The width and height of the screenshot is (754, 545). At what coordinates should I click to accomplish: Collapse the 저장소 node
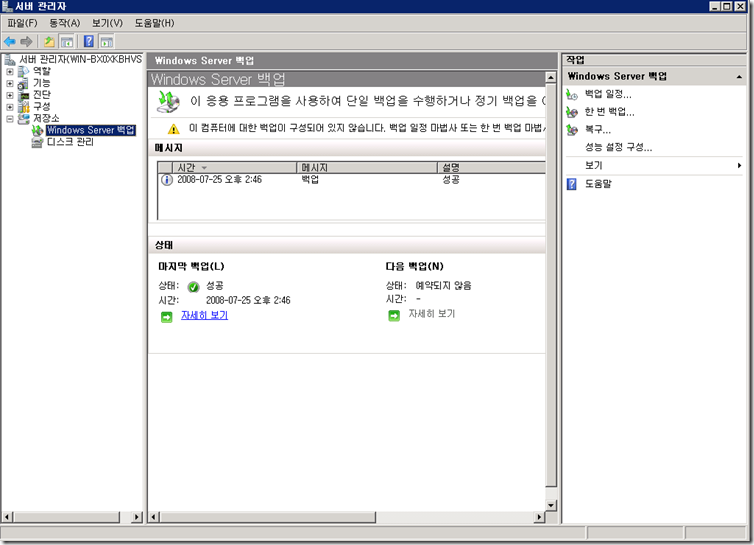[x=10, y=119]
